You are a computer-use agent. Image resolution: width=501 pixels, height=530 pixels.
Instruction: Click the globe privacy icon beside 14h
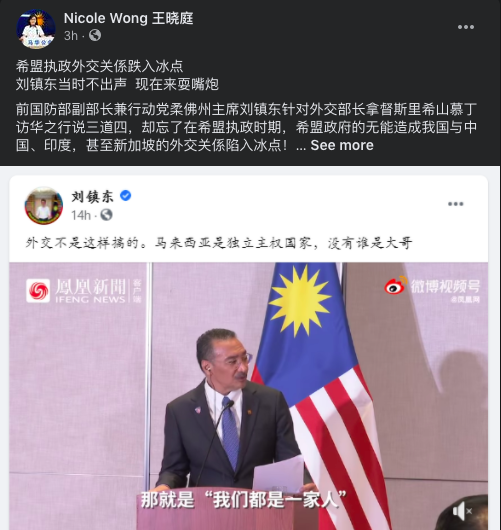pyautogui.click(x=106, y=215)
